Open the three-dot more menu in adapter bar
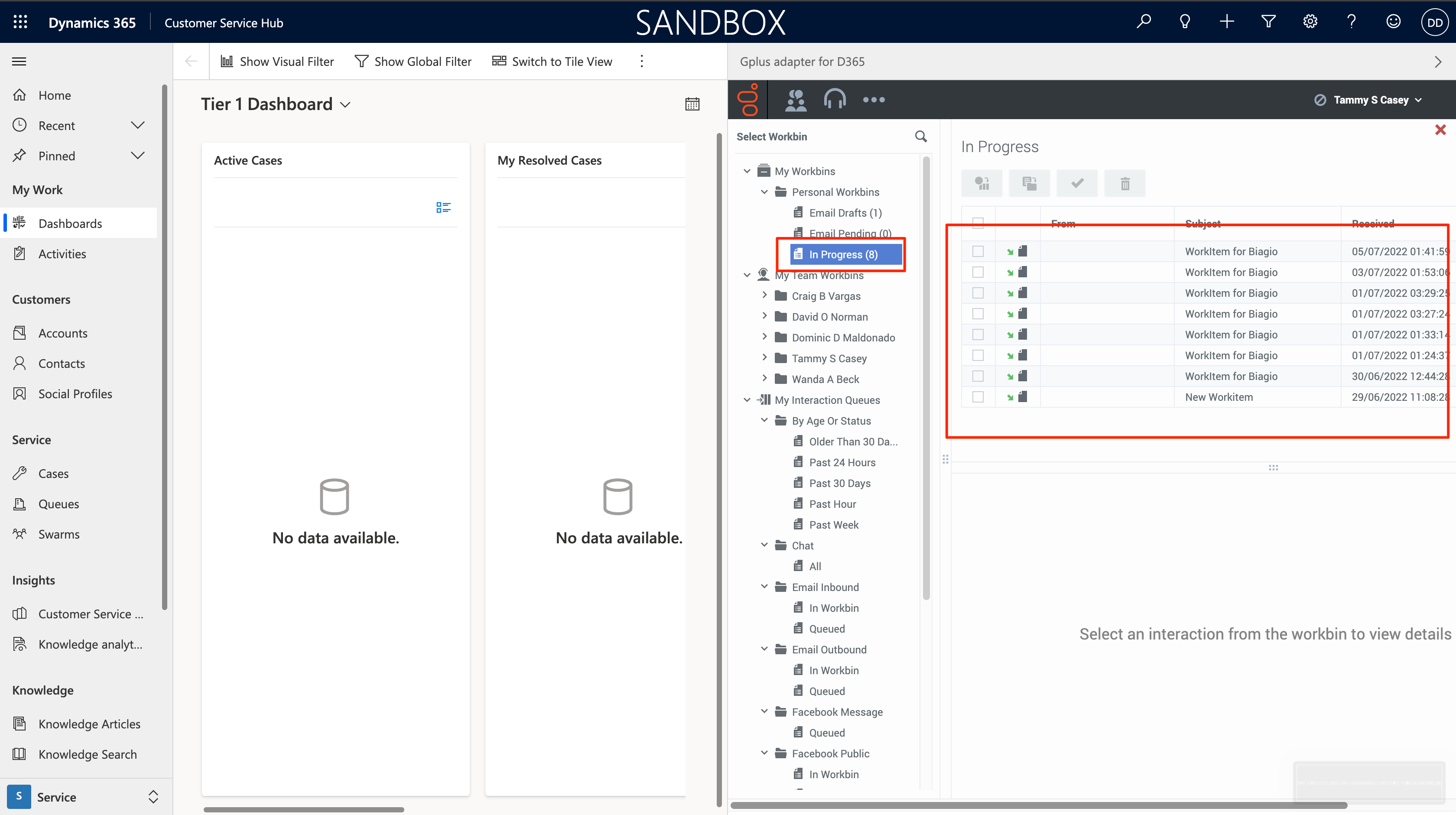 874,100
